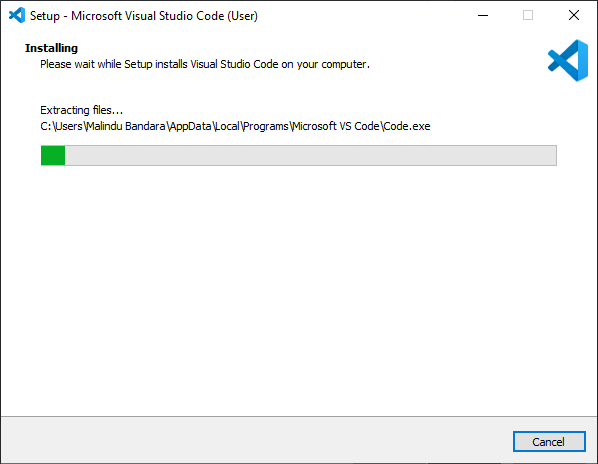Click the VS Code icon in title bar
Image resolution: width=598 pixels, height=464 pixels.
coord(17,16)
